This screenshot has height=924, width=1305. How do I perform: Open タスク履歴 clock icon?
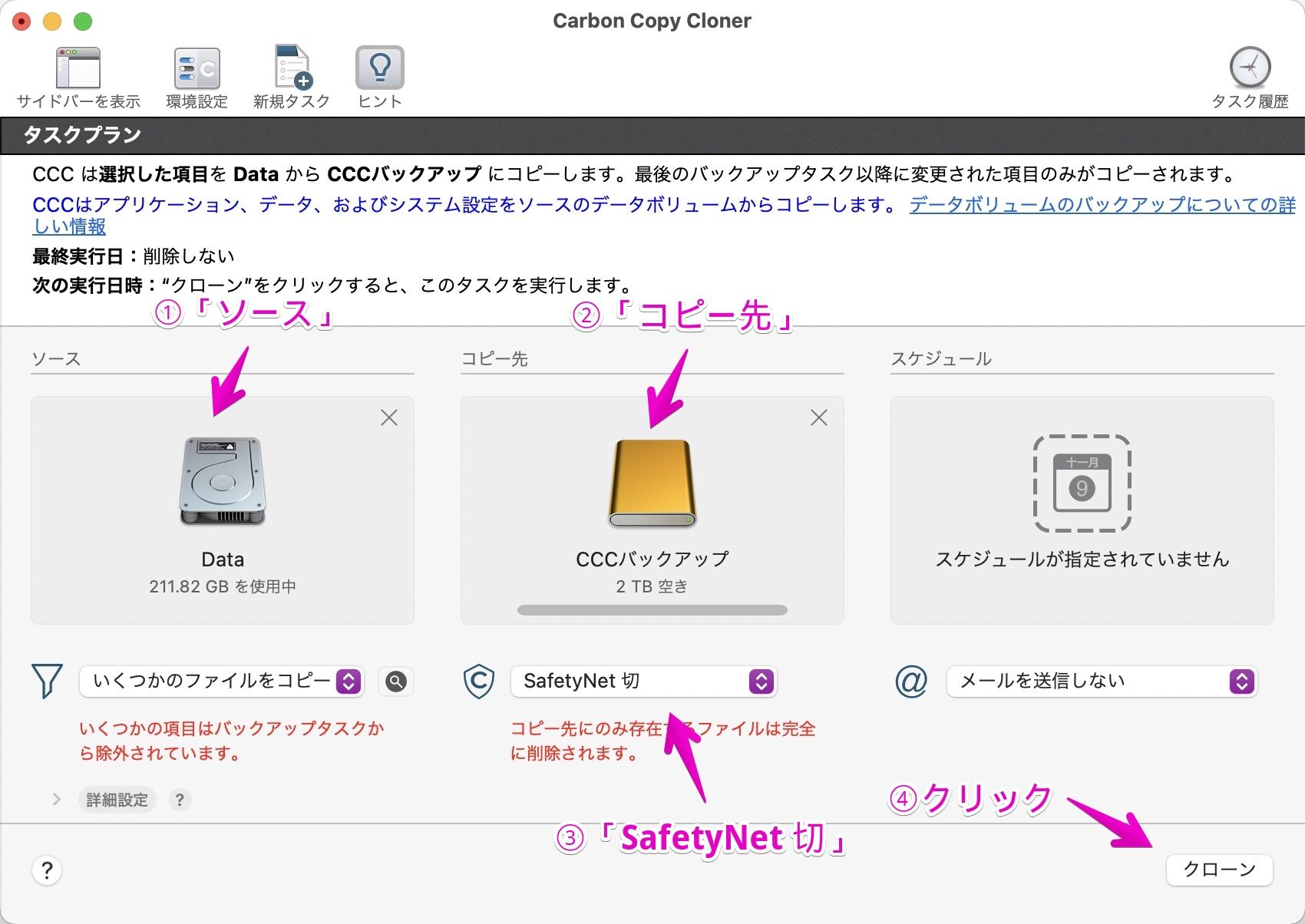point(1250,68)
